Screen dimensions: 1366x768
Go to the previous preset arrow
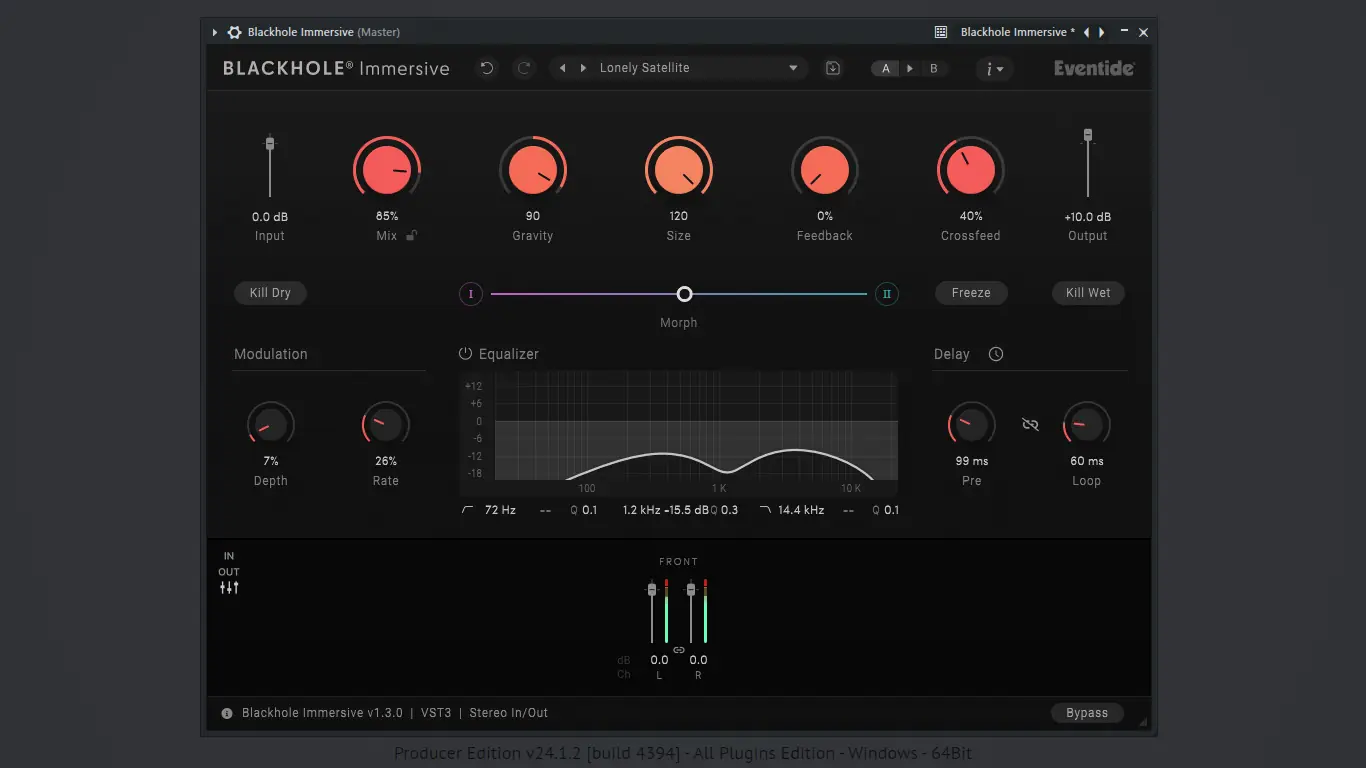point(563,68)
